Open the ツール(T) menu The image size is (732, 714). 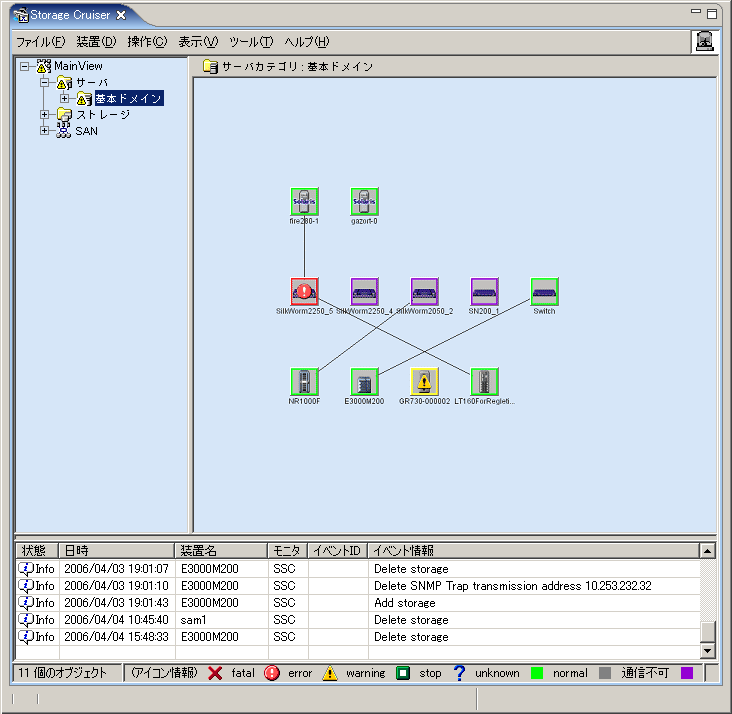(250, 42)
